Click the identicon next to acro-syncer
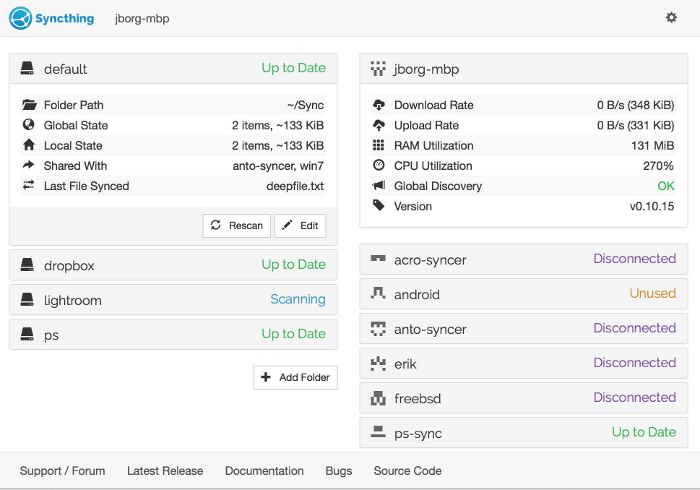 click(378, 259)
